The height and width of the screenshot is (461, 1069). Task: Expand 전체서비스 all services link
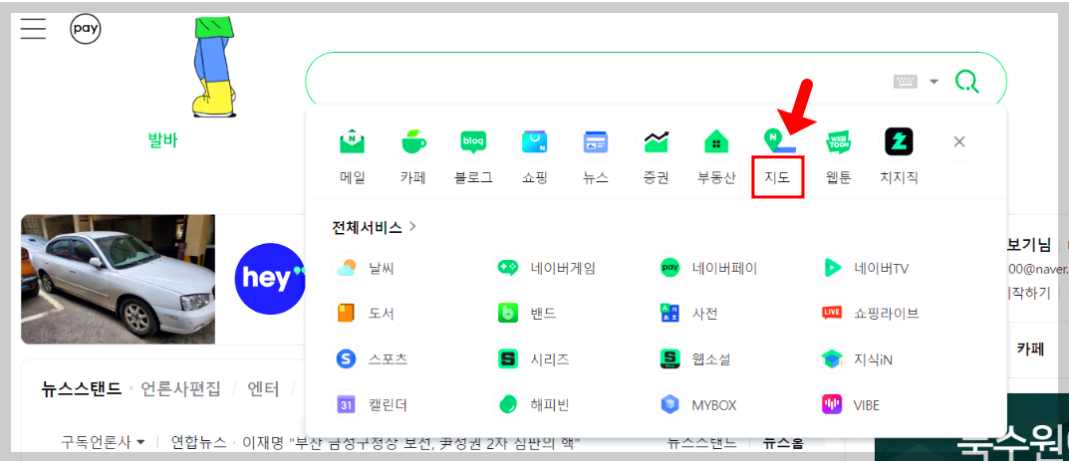pos(374,227)
